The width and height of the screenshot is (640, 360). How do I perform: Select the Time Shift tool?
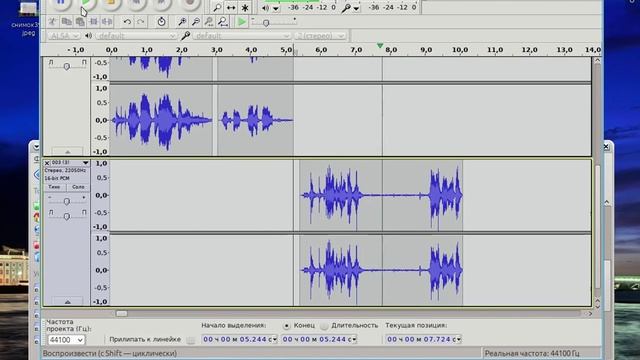pos(231,7)
